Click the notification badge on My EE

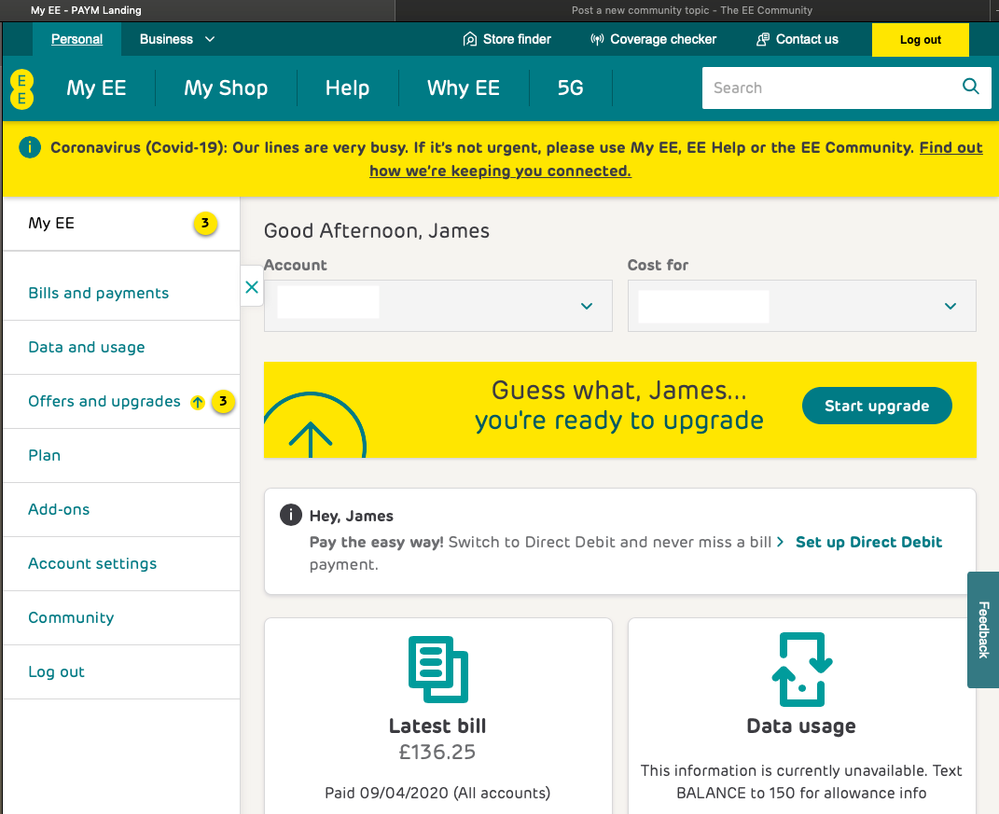tap(205, 223)
